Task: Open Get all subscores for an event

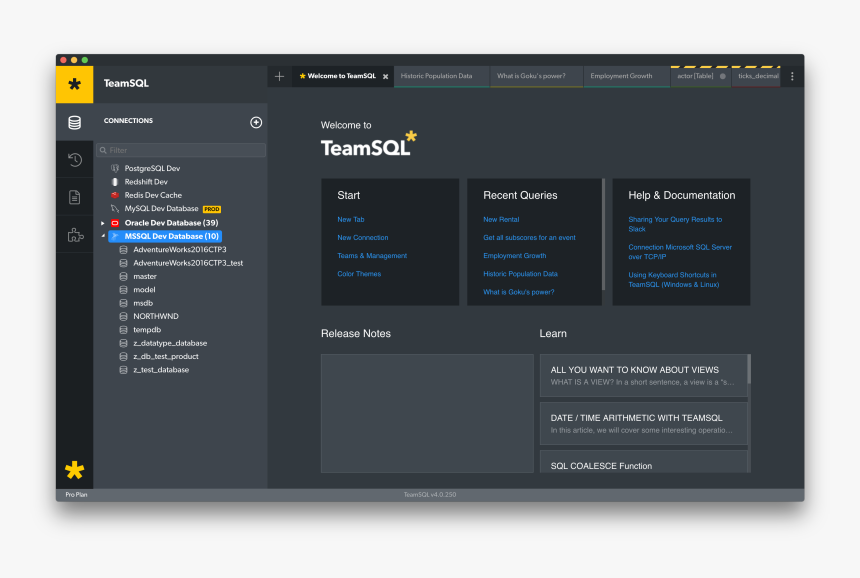Action: [x=529, y=237]
